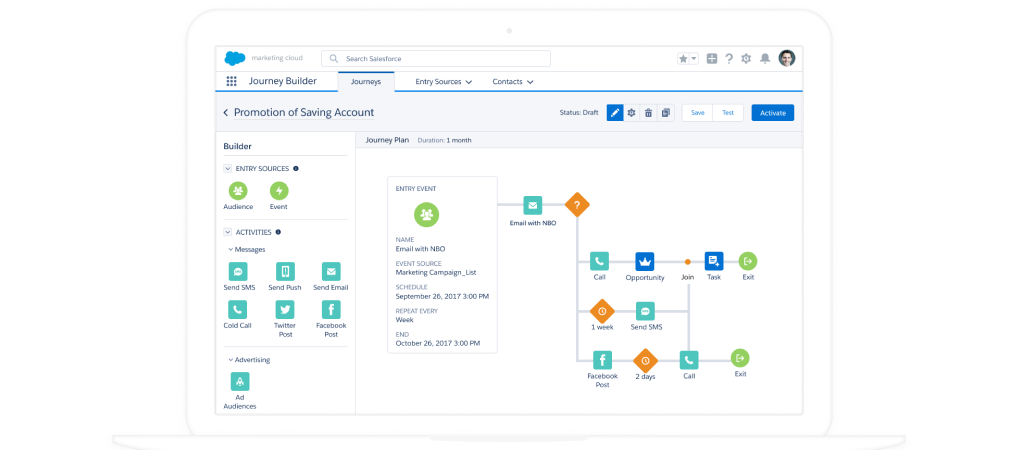
Task: Click the delete trash icon
Action: point(648,113)
